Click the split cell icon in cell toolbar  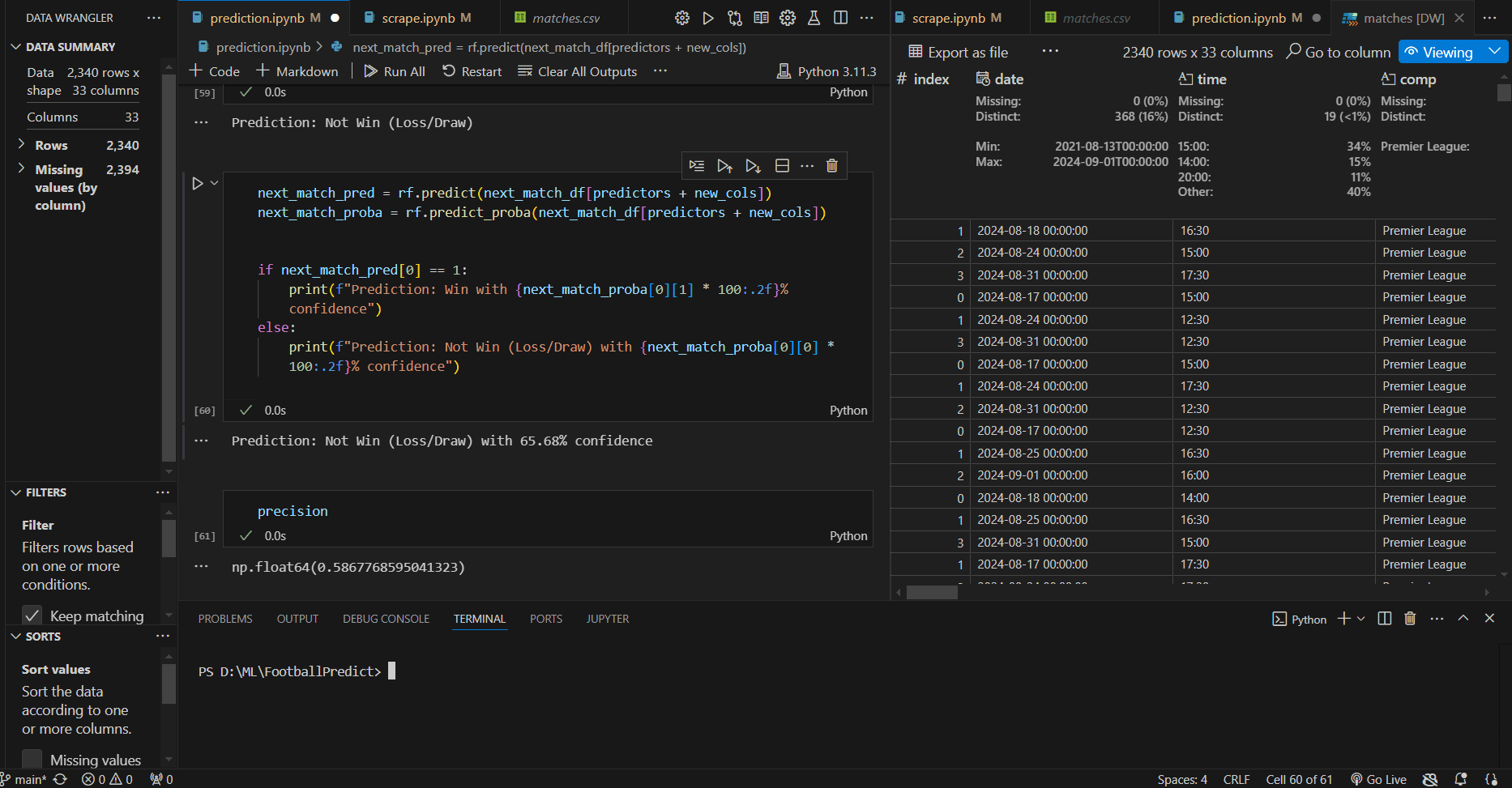(x=782, y=166)
